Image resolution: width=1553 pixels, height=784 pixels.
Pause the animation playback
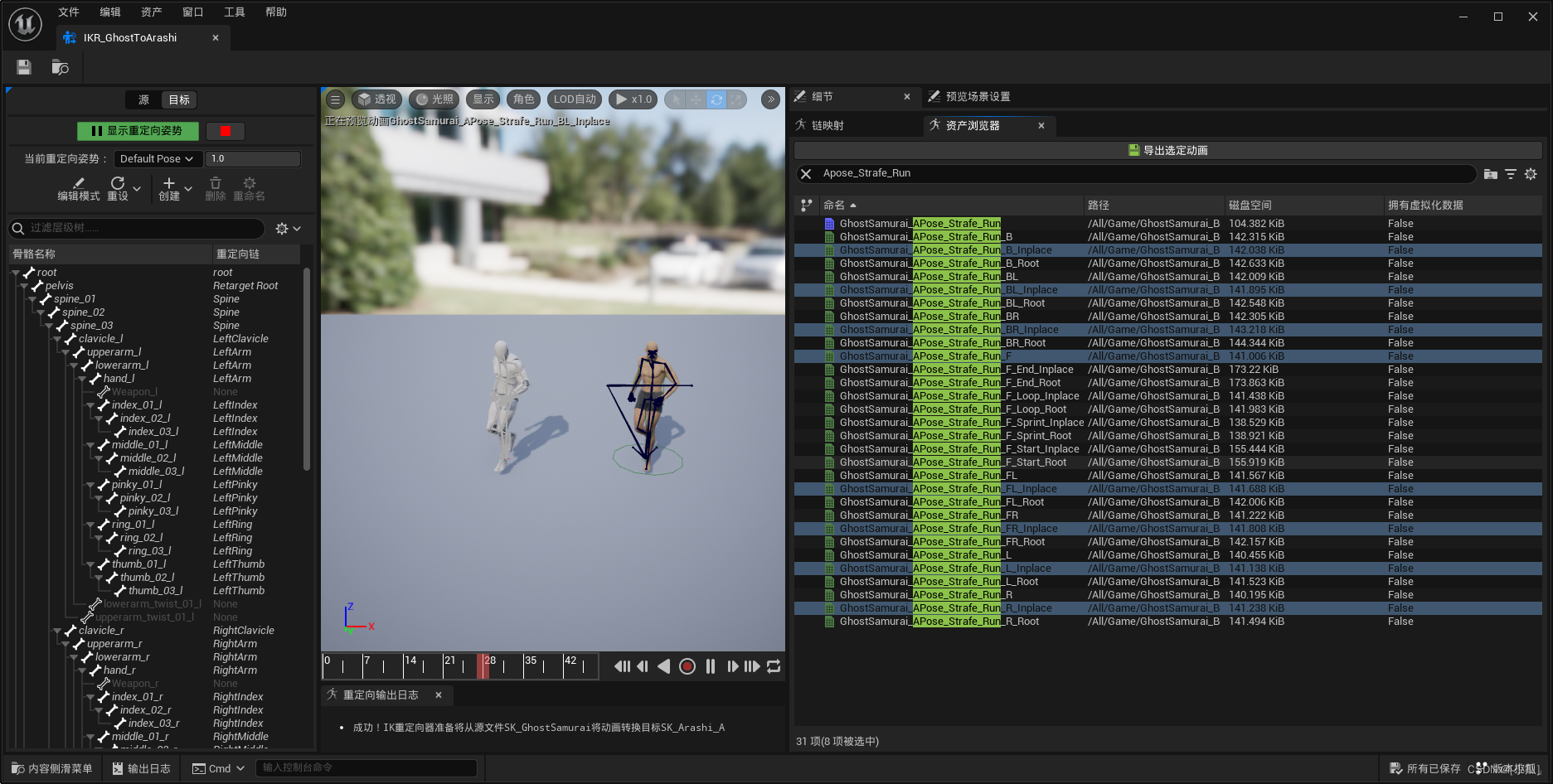[x=711, y=666]
